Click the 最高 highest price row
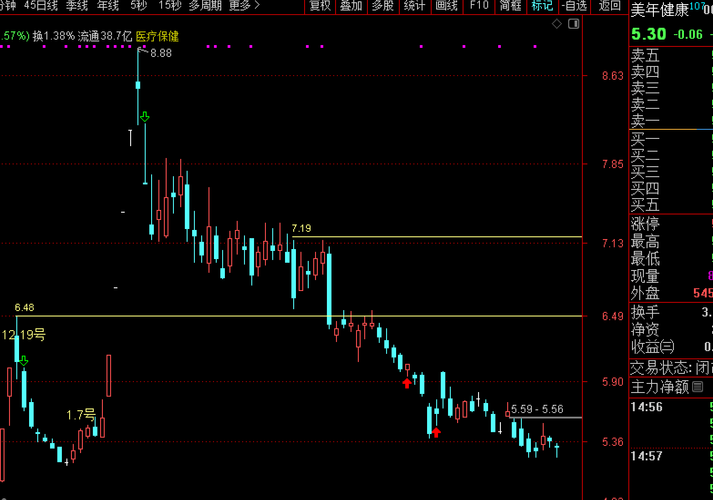 [x=671, y=241]
